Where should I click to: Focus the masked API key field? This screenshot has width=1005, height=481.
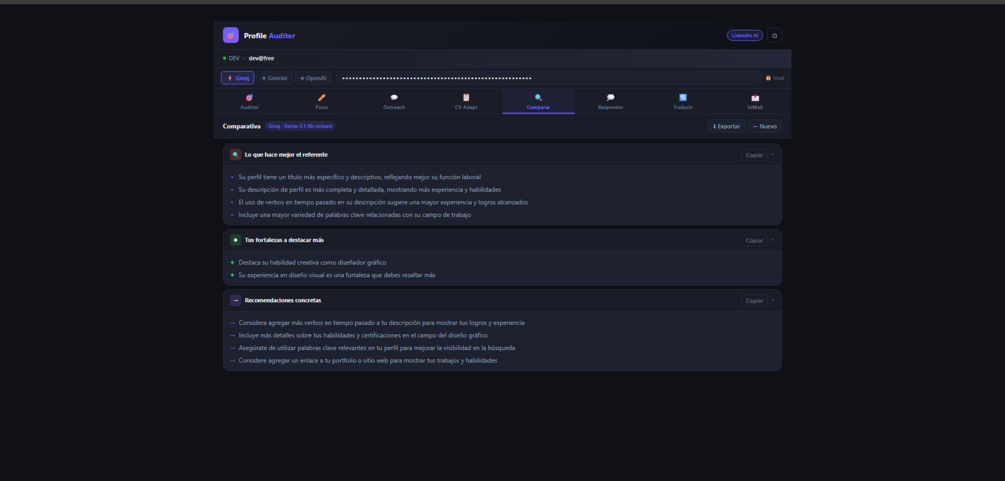[548, 78]
